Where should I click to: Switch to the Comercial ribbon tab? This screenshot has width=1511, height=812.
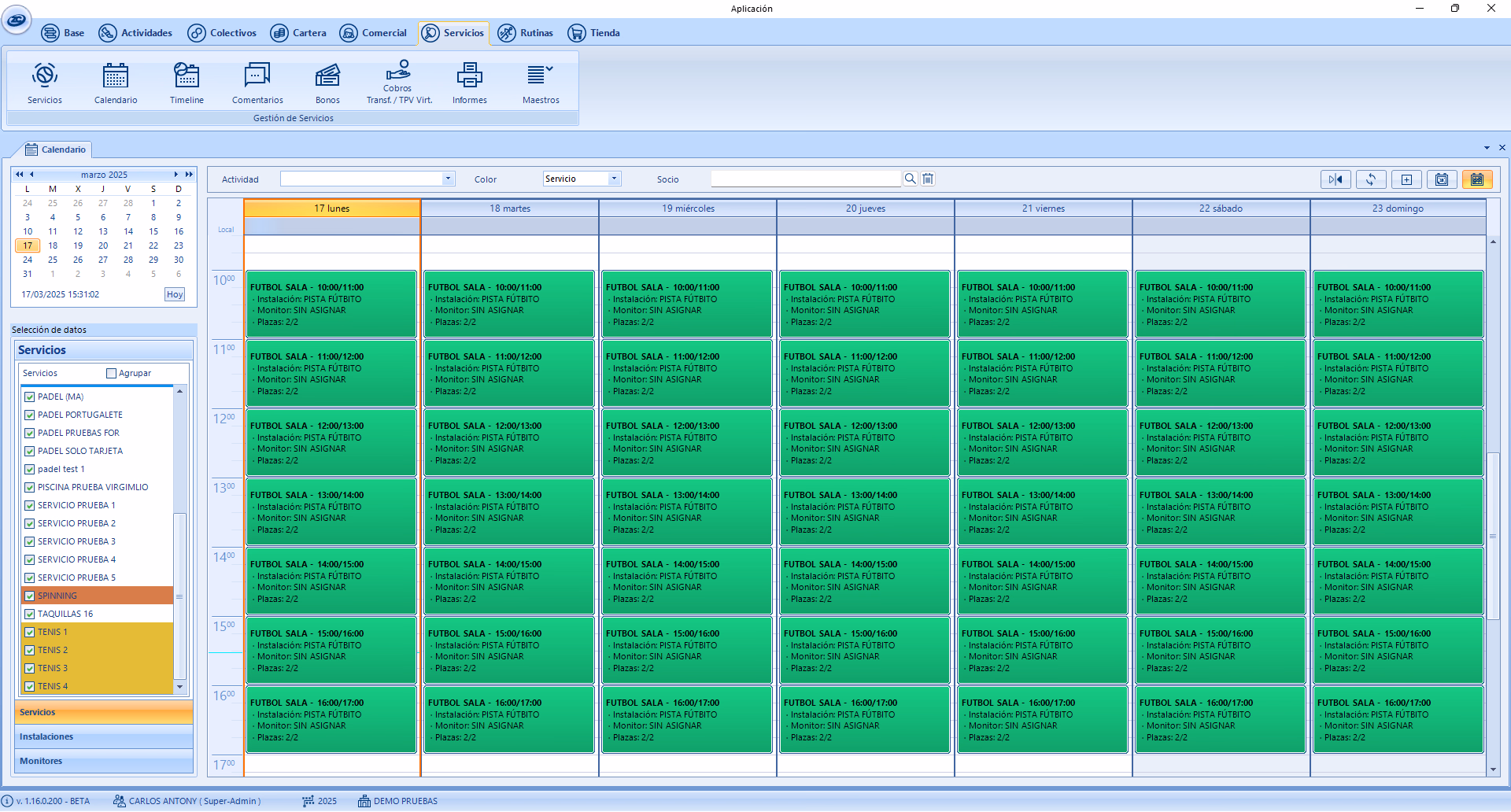[x=374, y=33]
